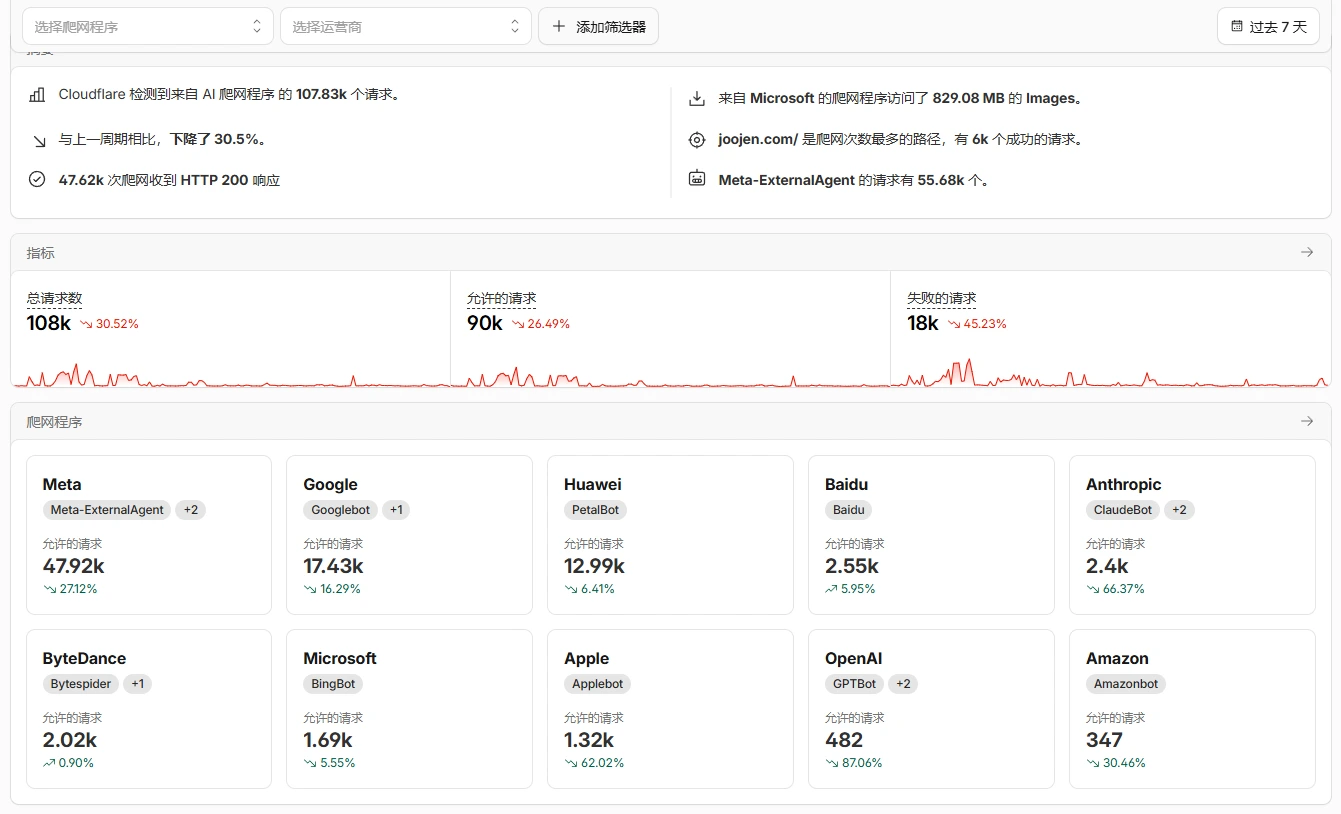1341x814 pixels.
Task: Open the 指标 section arrow
Action: (x=1306, y=252)
